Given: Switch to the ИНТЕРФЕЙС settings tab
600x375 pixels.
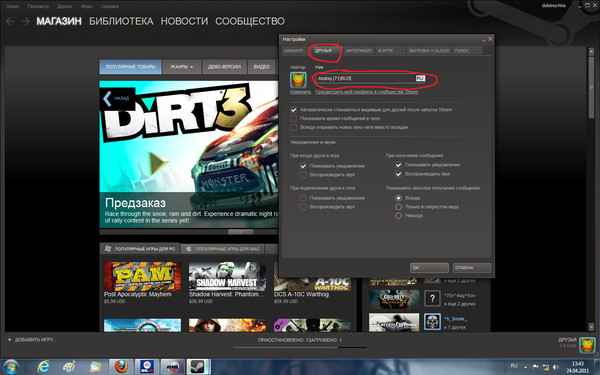Looking at the screenshot, I should [359, 51].
